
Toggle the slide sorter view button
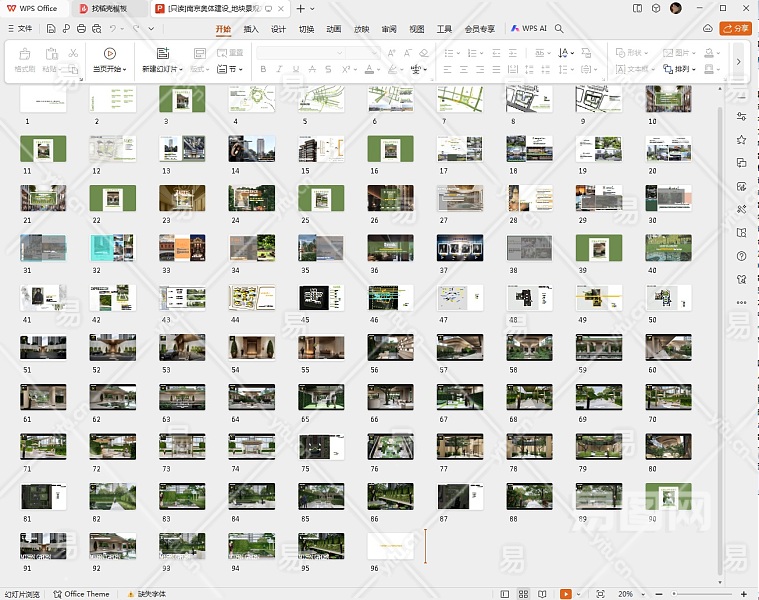(x=523, y=594)
